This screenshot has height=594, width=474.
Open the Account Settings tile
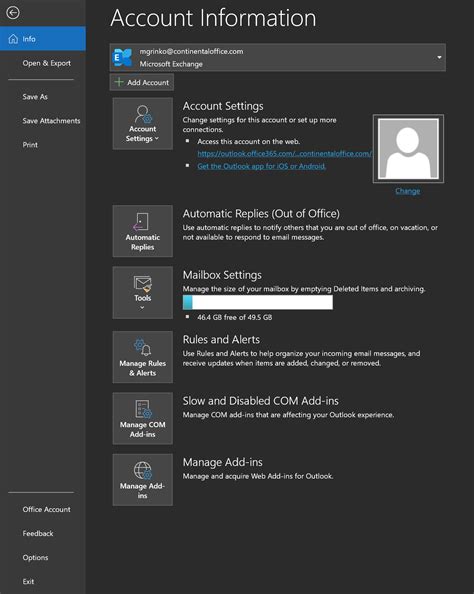coord(142,123)
